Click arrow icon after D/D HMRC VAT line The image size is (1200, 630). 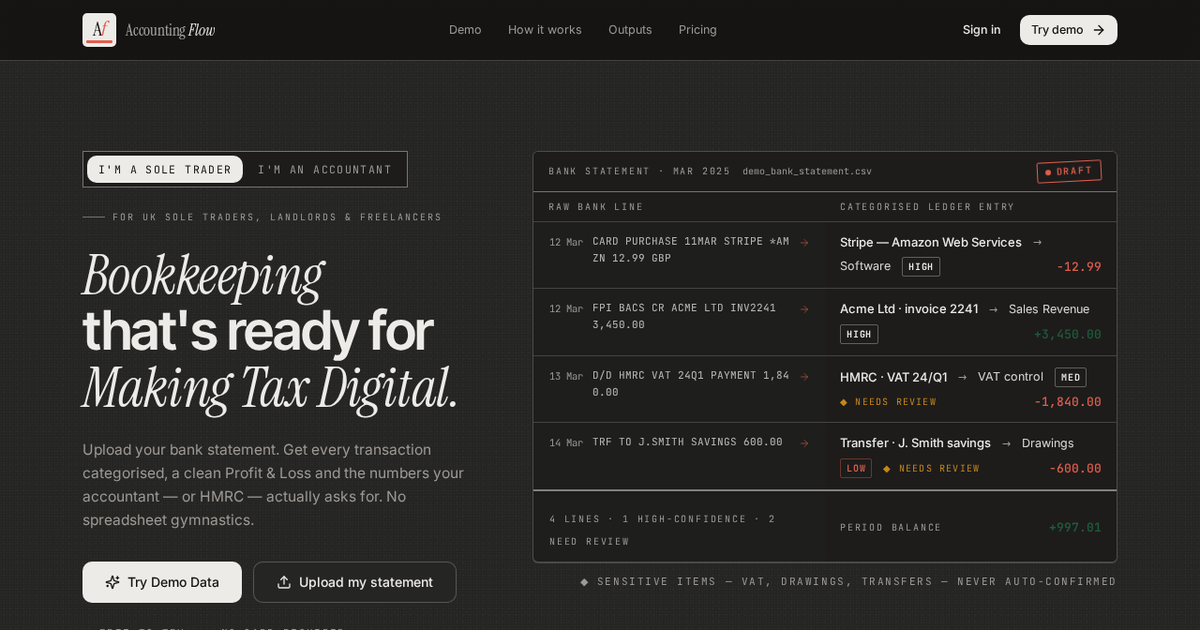point(805,376)
